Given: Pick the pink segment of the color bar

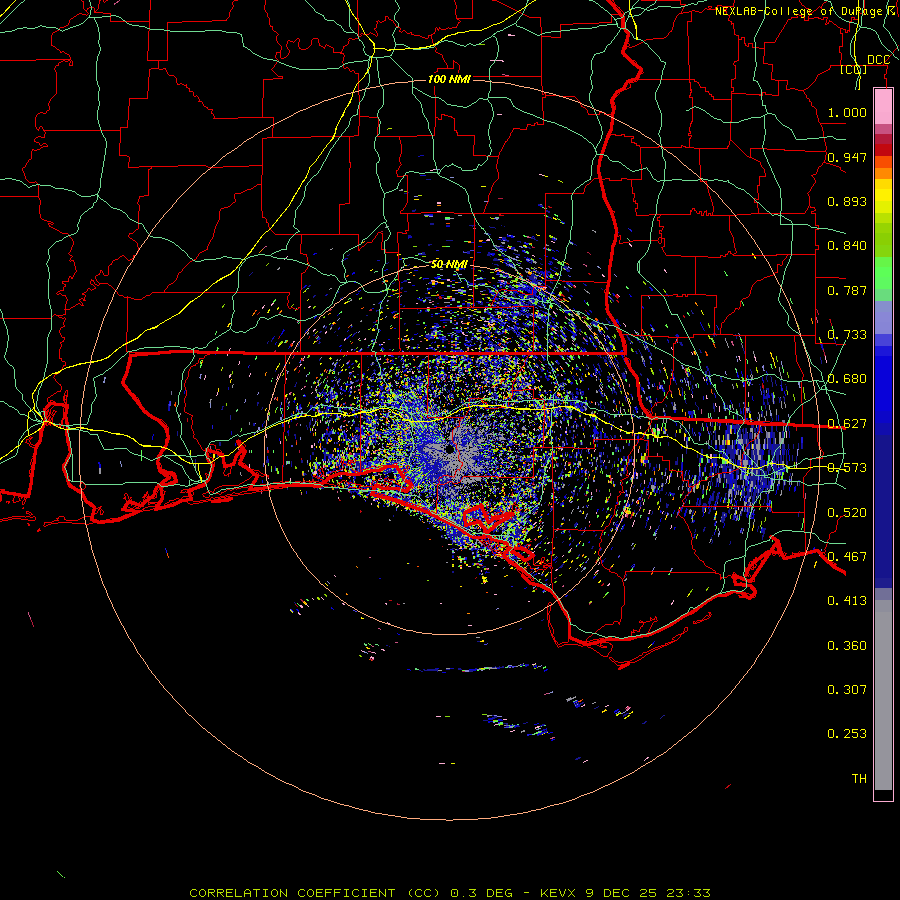Looking at the screenshot, I should (883, 107).
